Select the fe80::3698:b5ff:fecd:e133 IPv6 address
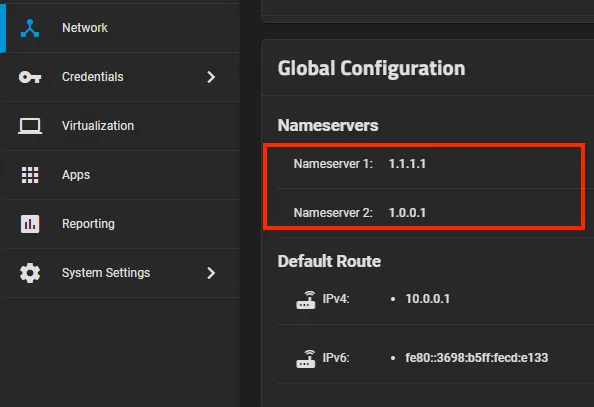The height and width of the screenshot is (407, 594). (477, 357)
